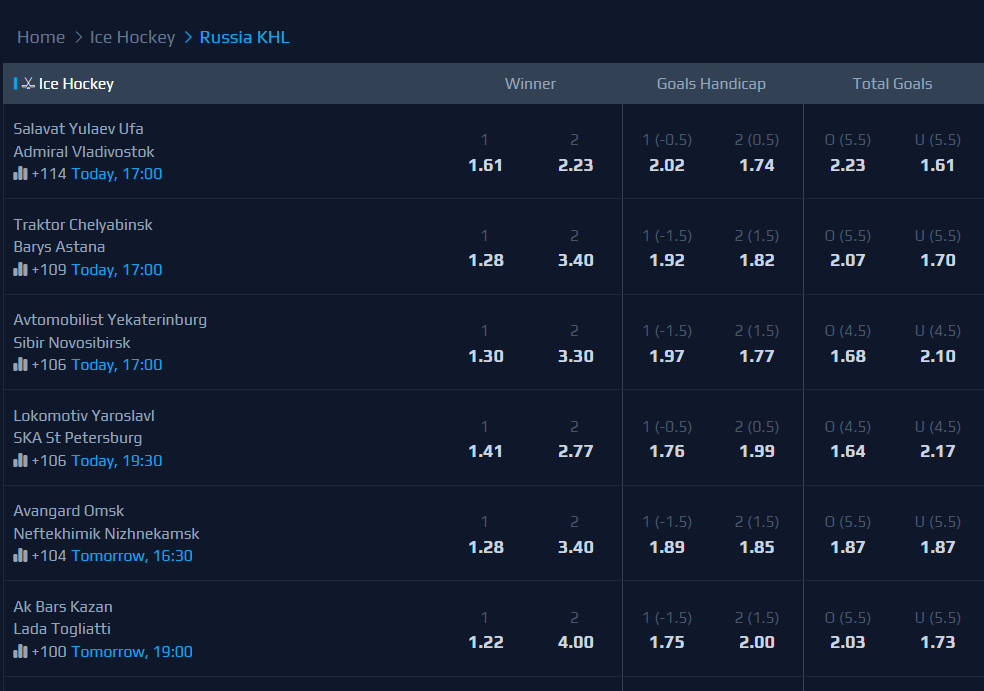Open statistics for Traktor Chelyabinsk match

[18, 269]
